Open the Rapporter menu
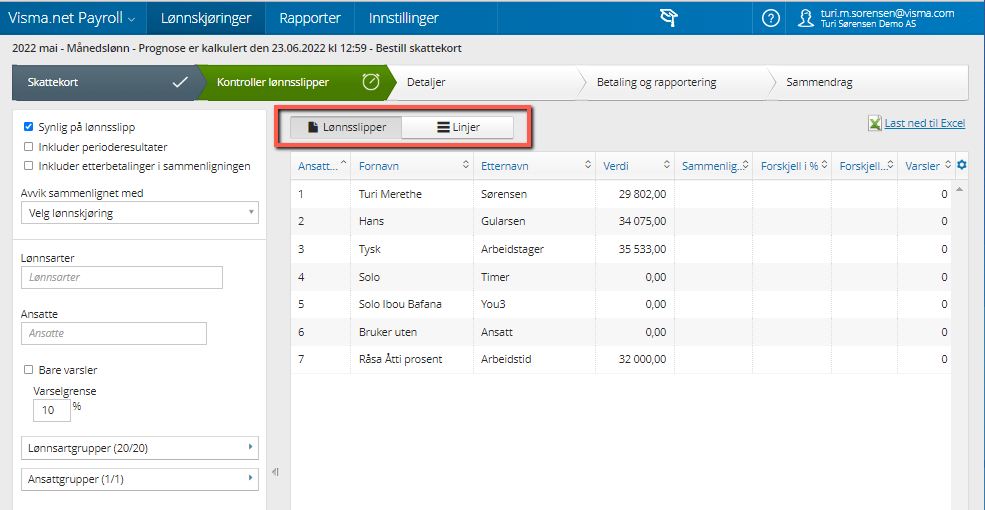 coord(310,18)
